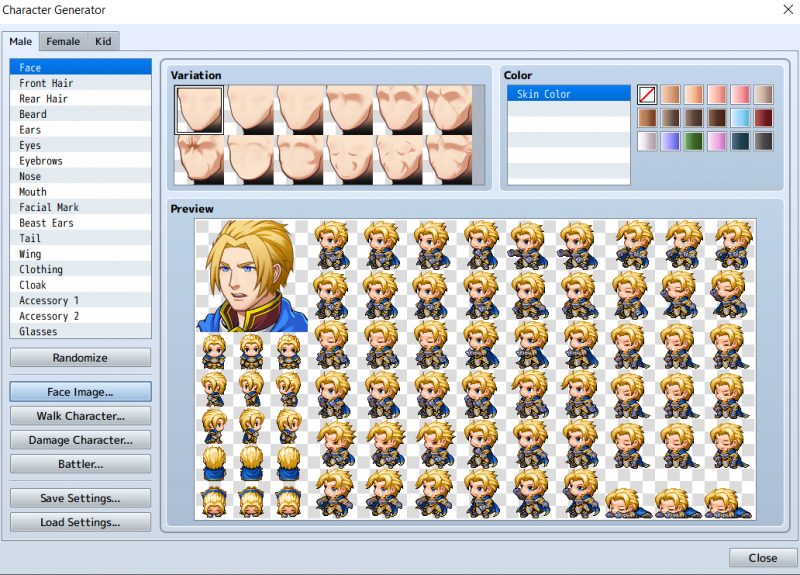
Task: Select first heavily wrinkled face, bottom row
Action: pyautogui.click(x=199, y=160)
